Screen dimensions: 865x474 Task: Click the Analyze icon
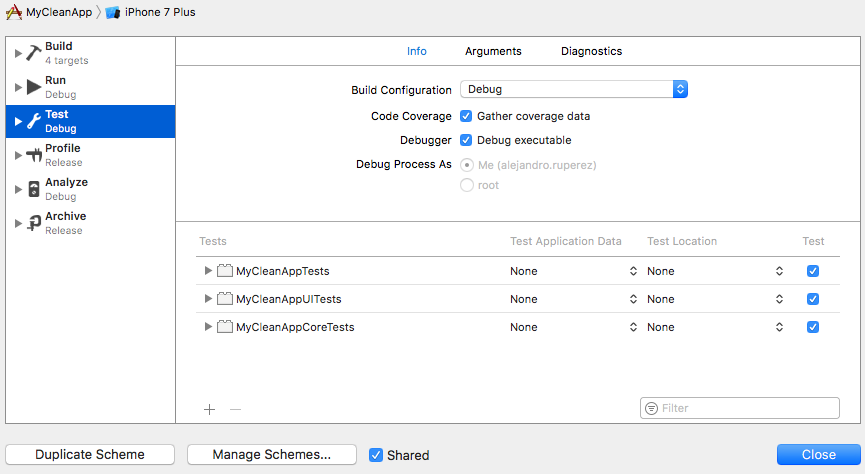34,189
